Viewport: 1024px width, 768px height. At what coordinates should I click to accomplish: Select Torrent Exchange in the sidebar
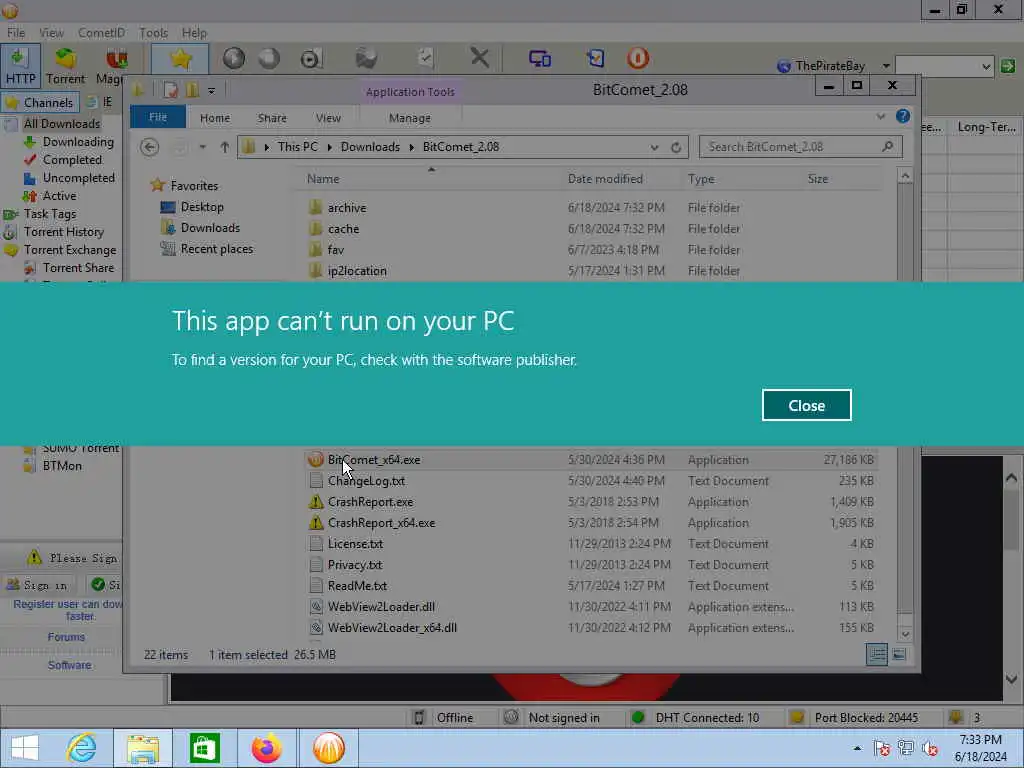click(70, 249)
